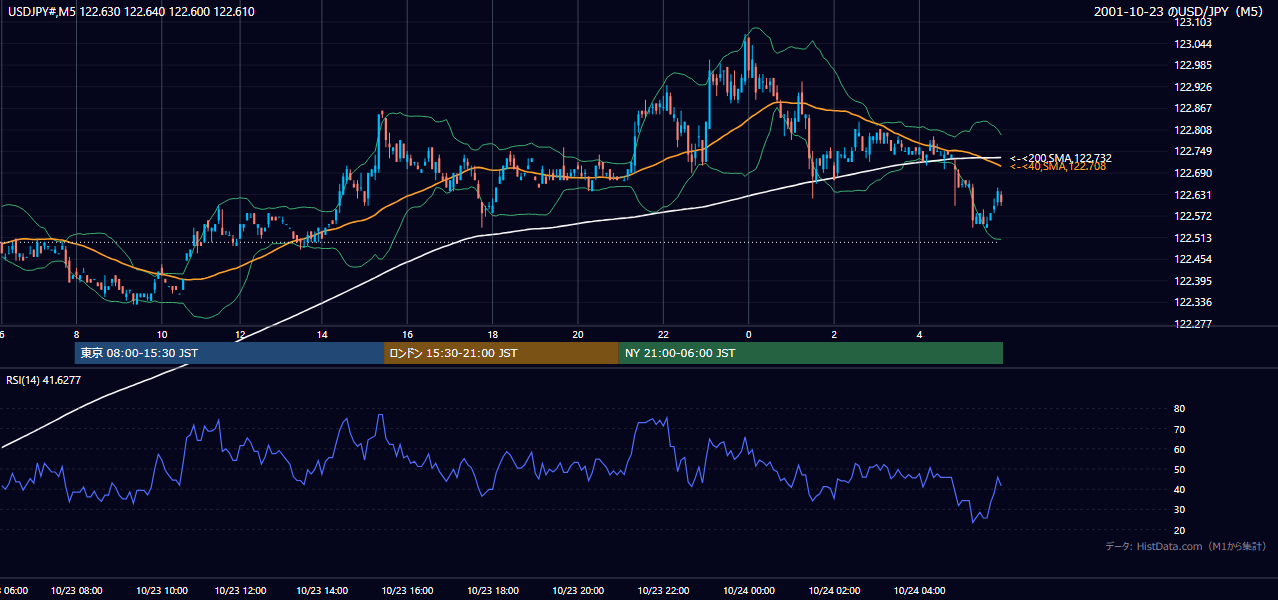
Task: Click the RSI 50 level label
Action: [x=1179, y=469]
